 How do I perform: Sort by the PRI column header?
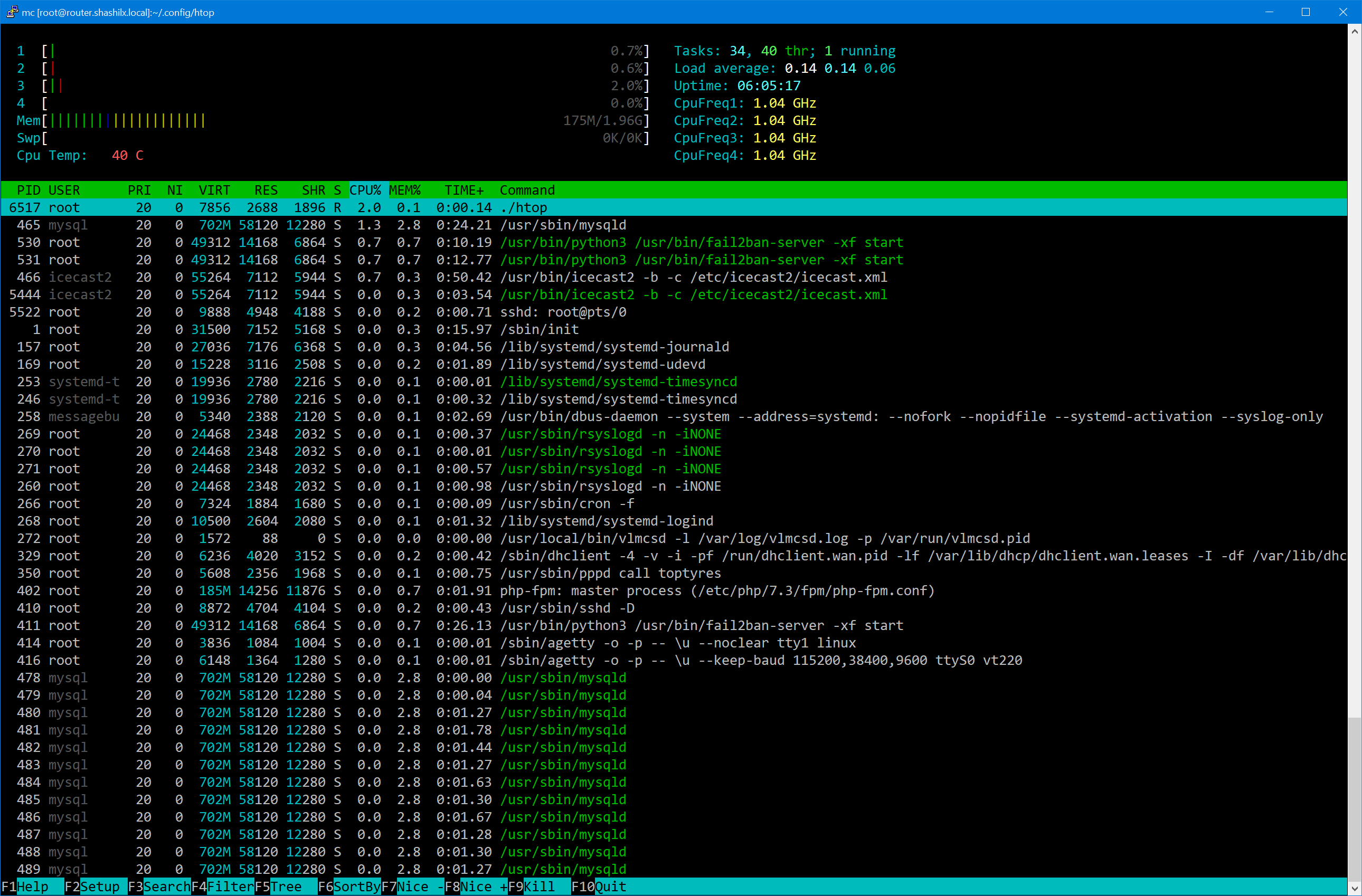[x=139, y=190]
